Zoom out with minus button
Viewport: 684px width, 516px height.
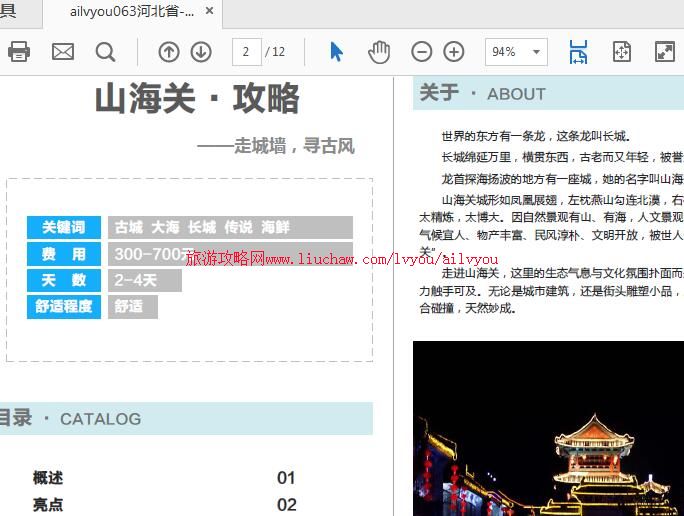click(422, 52)
